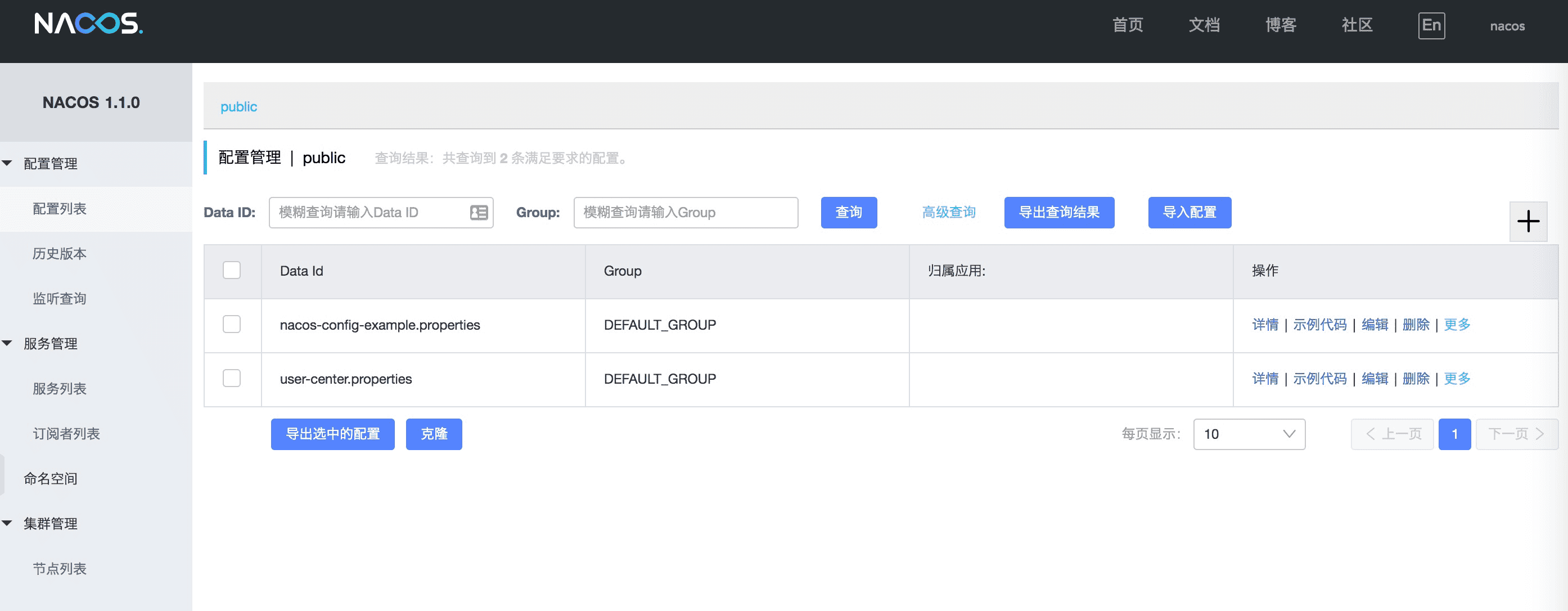The height and width of the screenshot is (611, 1568).
Task: Open 节点列表 in the sidebar
Action: [60, 568]
